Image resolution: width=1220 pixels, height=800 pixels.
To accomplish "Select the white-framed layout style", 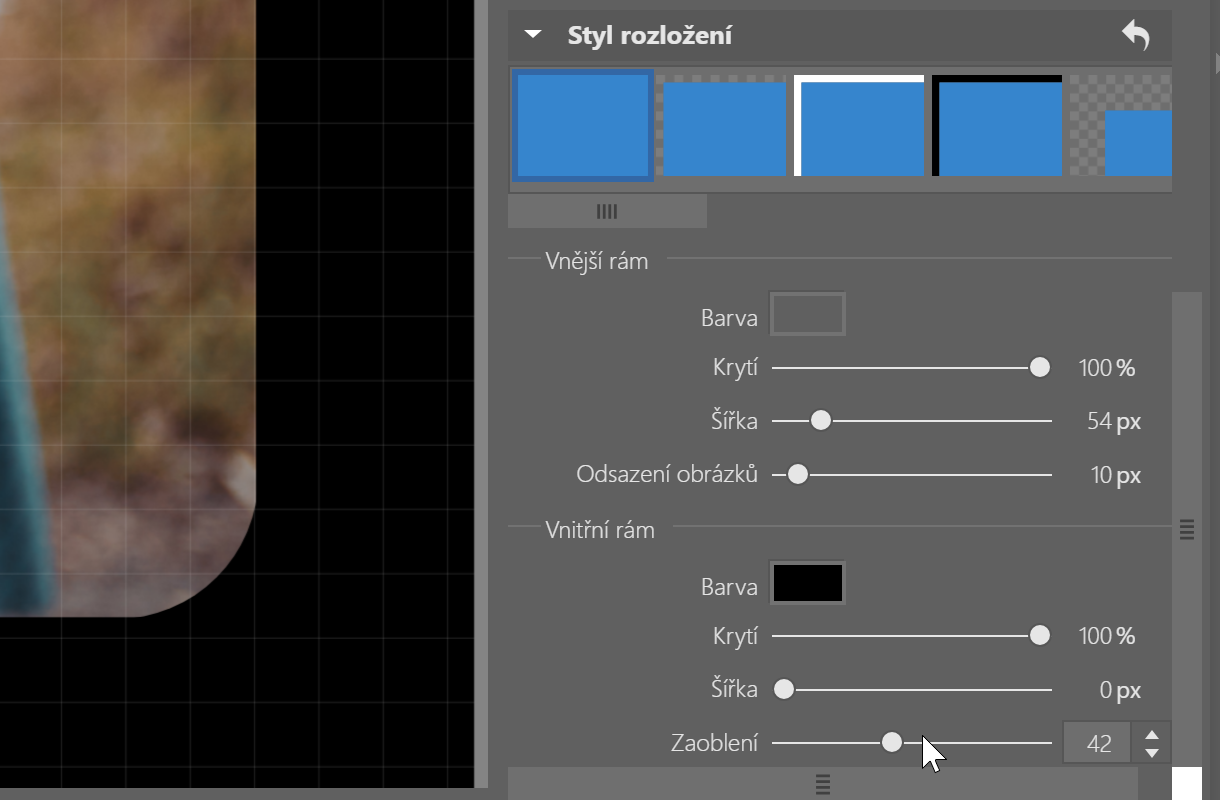I will pyautogui.click(x=859, y=126).
